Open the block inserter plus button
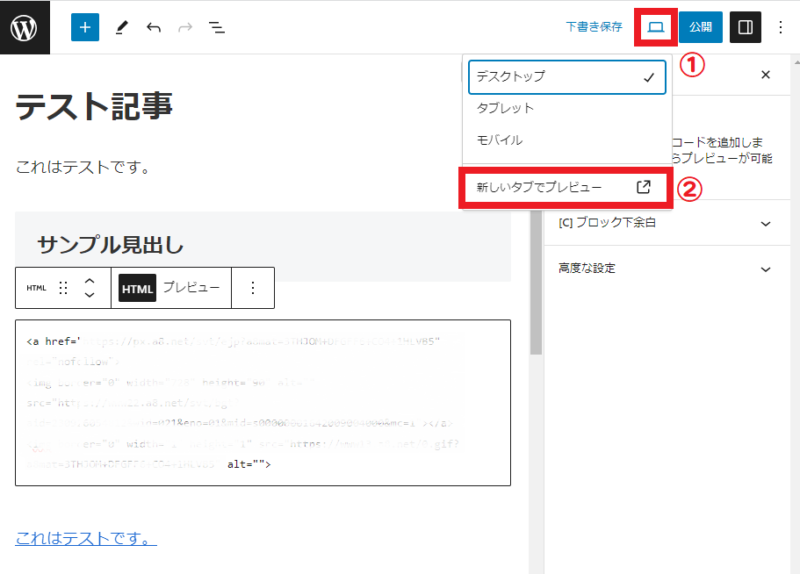Image resolution: width=800 pixels, height=574 pixels. click(85, 27)
